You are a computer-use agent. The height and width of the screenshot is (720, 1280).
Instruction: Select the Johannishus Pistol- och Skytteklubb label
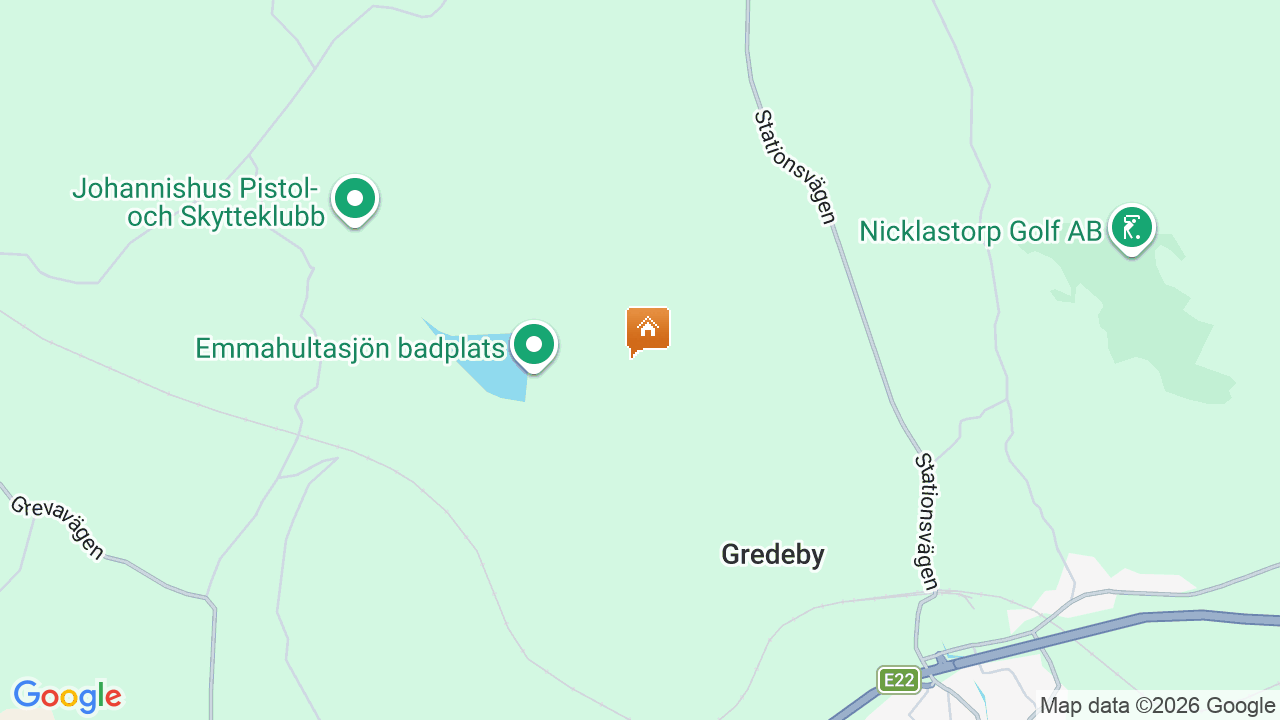coord(198,202)
